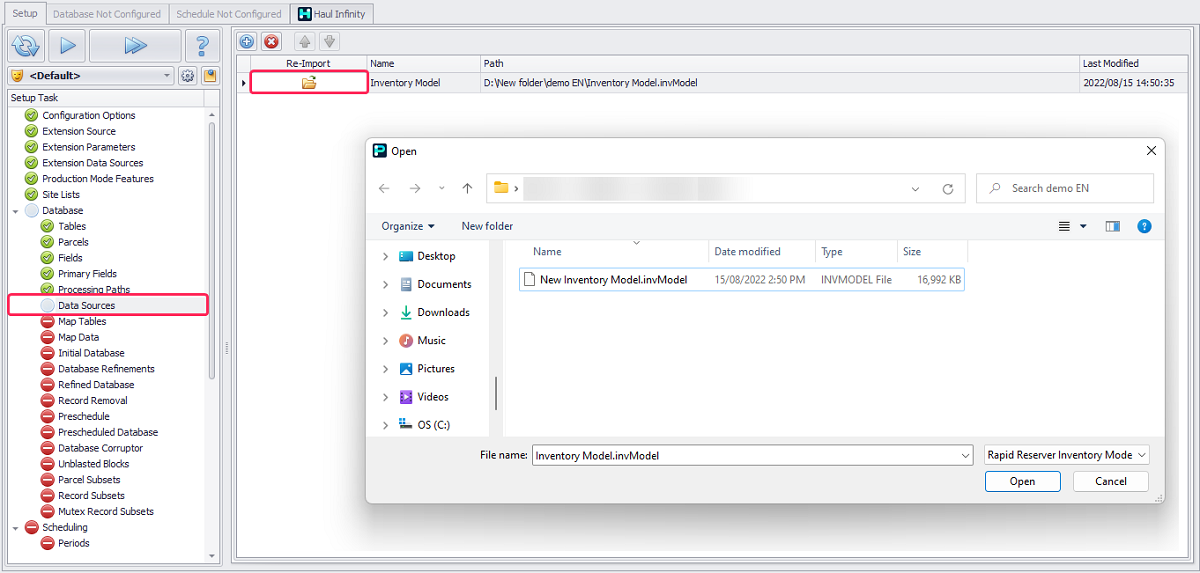The height and width of the screenshot is (573, 1200).
Task: Navigate up one folder level in Open dialog
Action: (467, 188)
